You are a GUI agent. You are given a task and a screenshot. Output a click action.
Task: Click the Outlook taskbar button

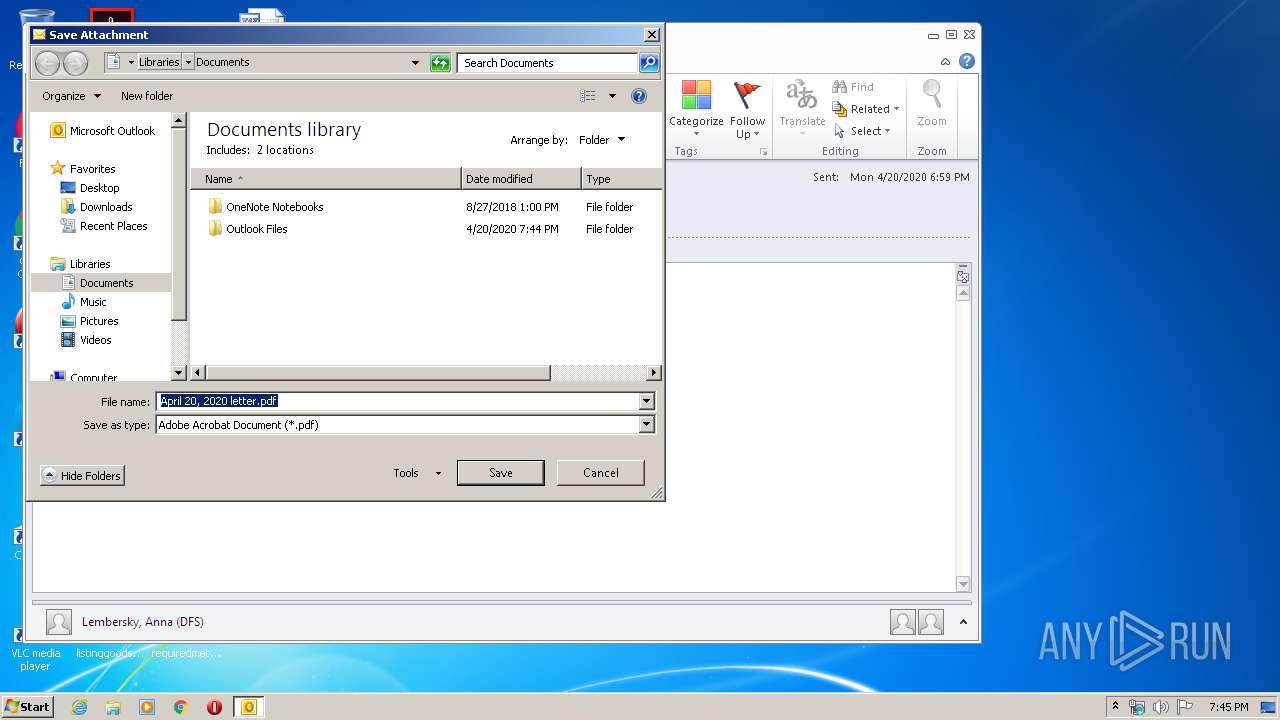tap(248, 707)
